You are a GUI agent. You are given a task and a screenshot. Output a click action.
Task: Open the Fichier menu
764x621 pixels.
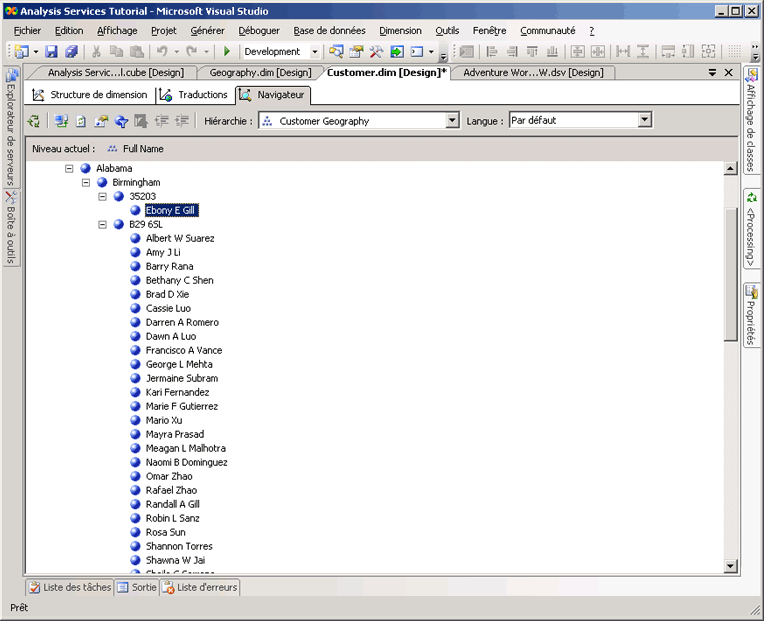pyautogui.click(x=27, y=31)
